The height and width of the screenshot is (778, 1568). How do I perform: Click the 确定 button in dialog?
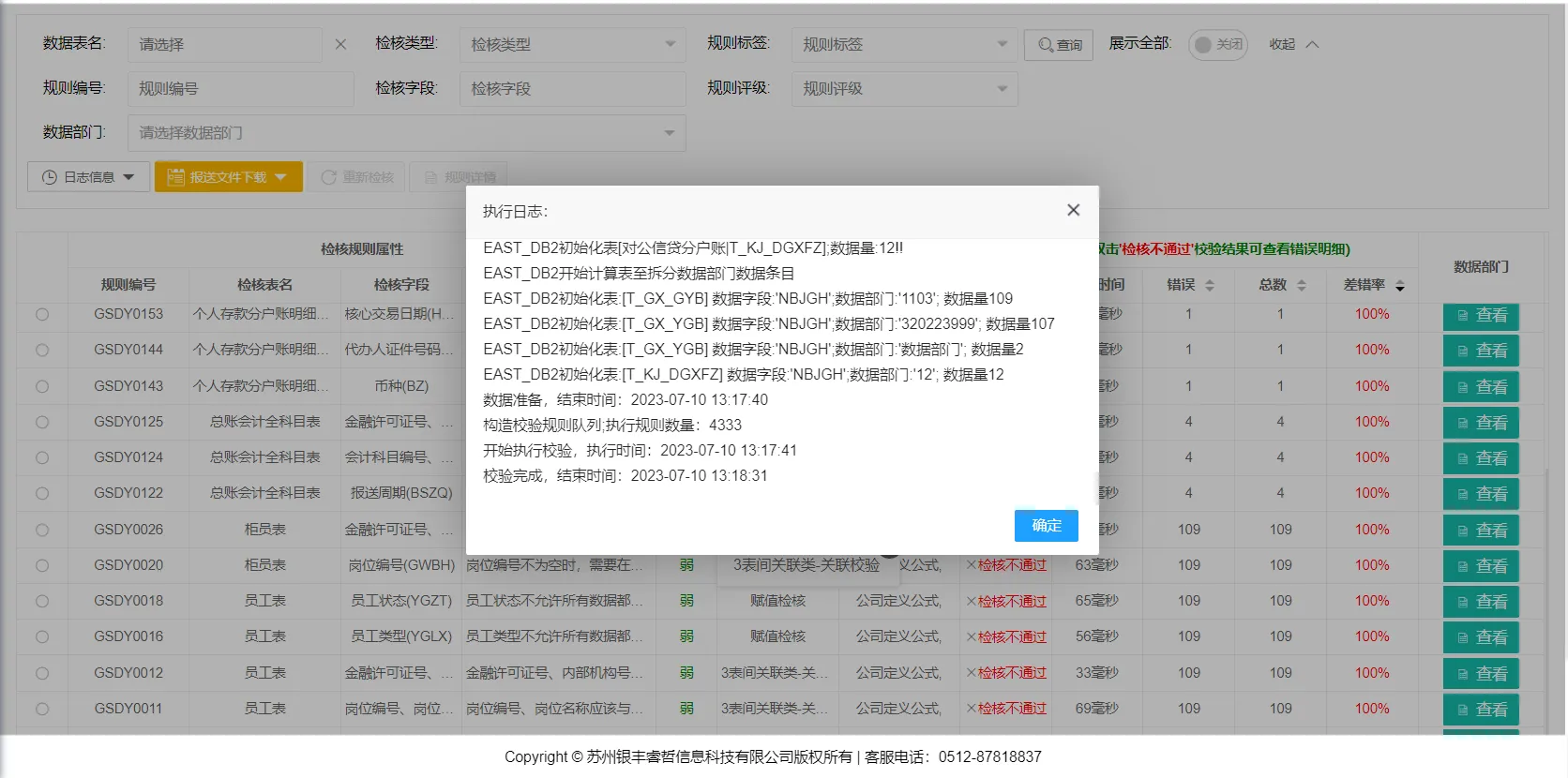1046,526
